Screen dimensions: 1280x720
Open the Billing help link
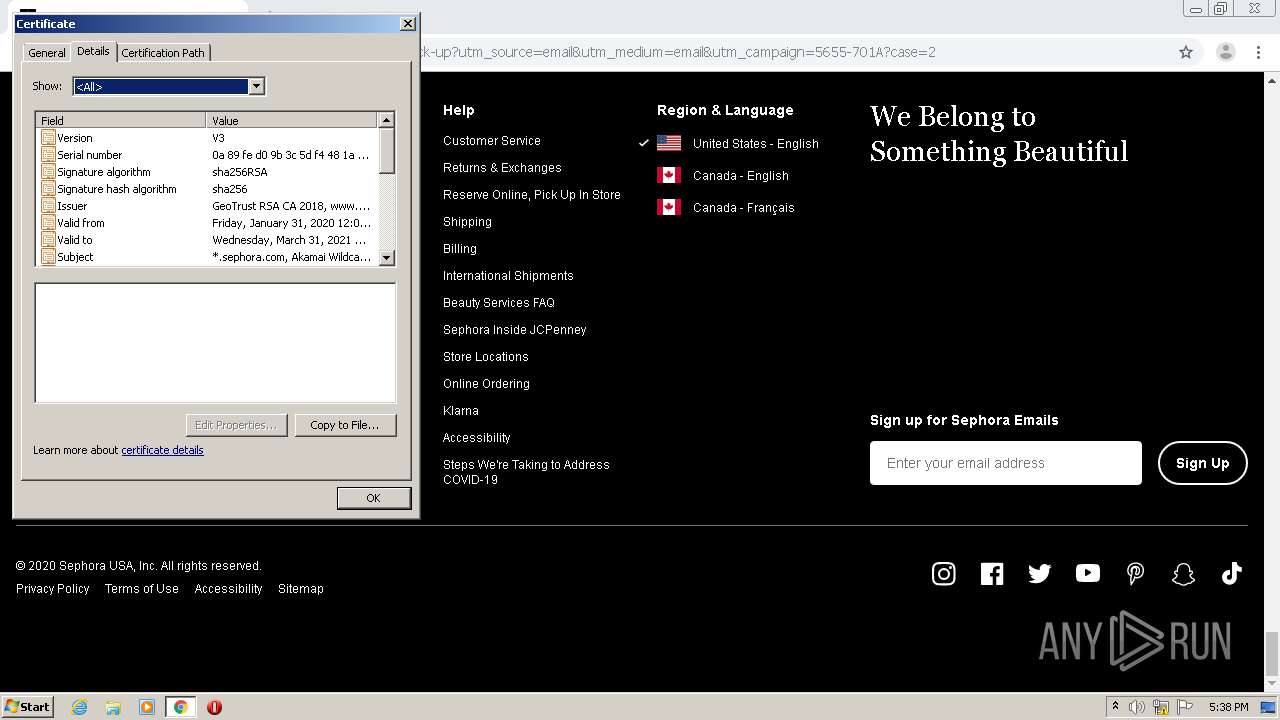(x=460, y=249)
